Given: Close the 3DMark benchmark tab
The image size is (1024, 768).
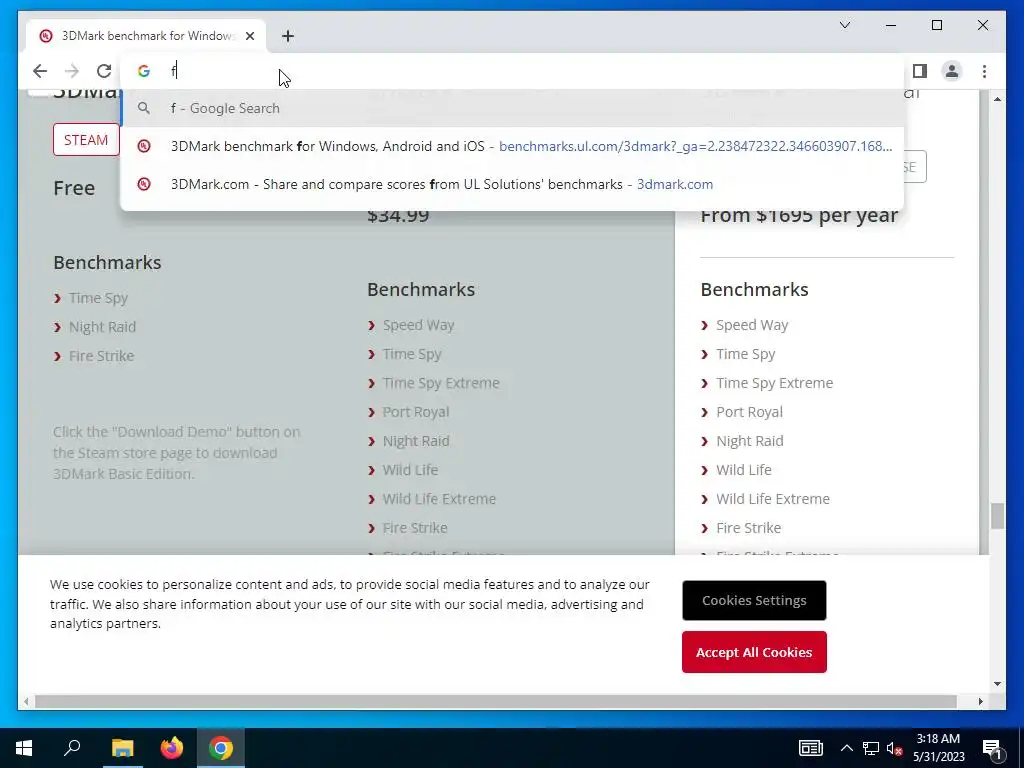Looking at the screenshot, I should point(249,36).
